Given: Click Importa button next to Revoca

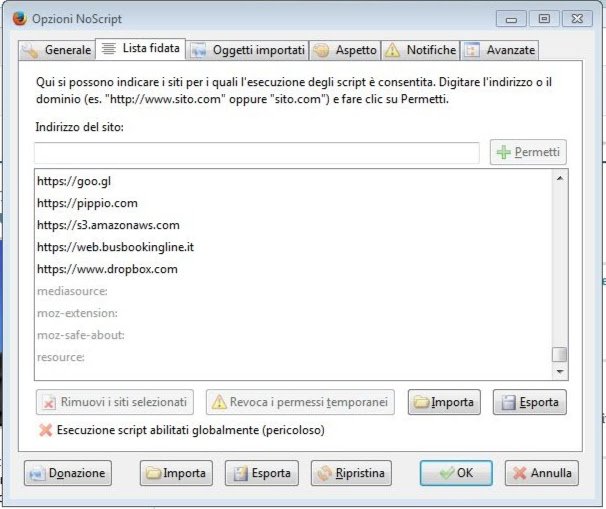Looking at the screenshot, I should point(444,402).
